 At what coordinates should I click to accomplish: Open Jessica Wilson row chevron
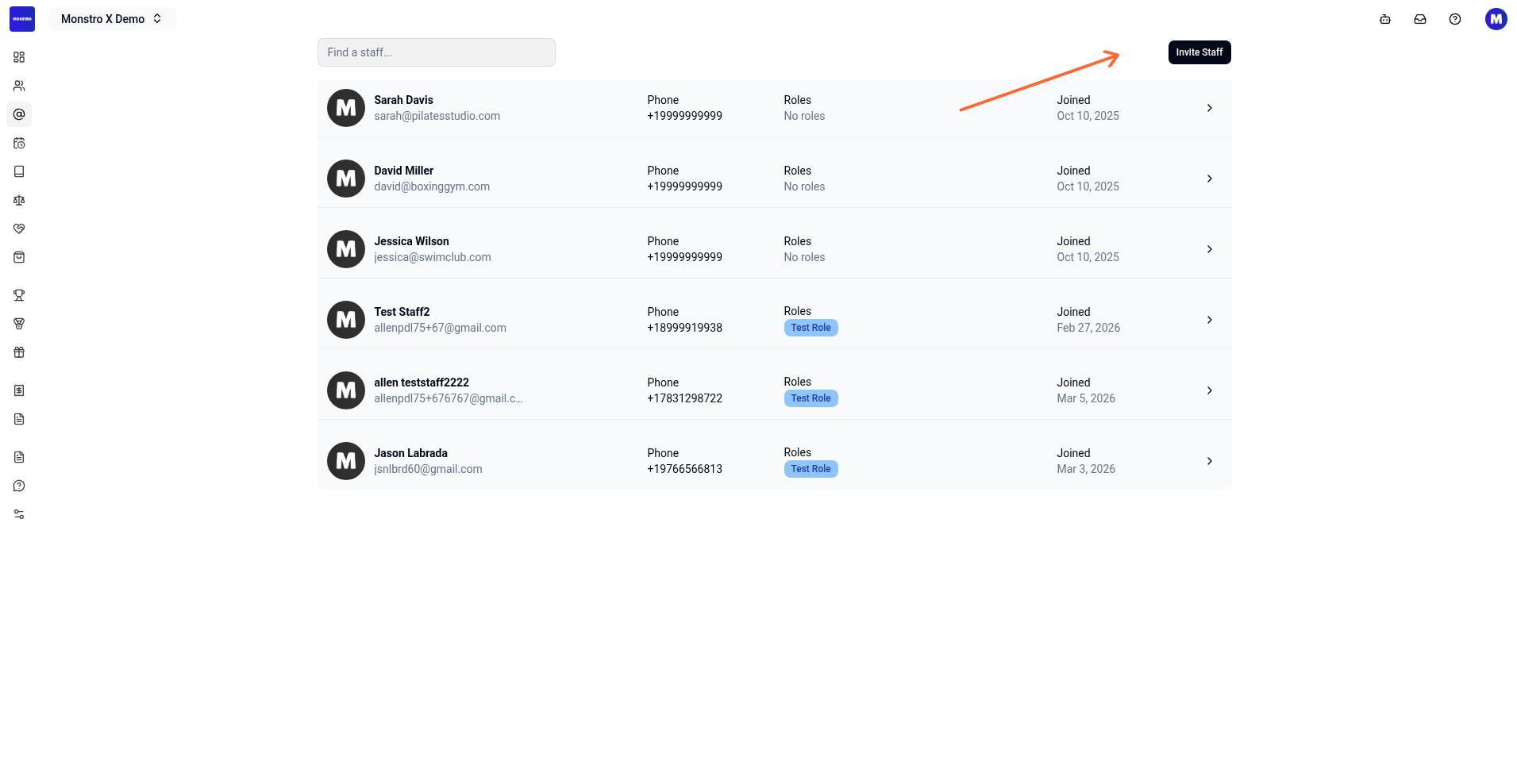[1210, 249]
